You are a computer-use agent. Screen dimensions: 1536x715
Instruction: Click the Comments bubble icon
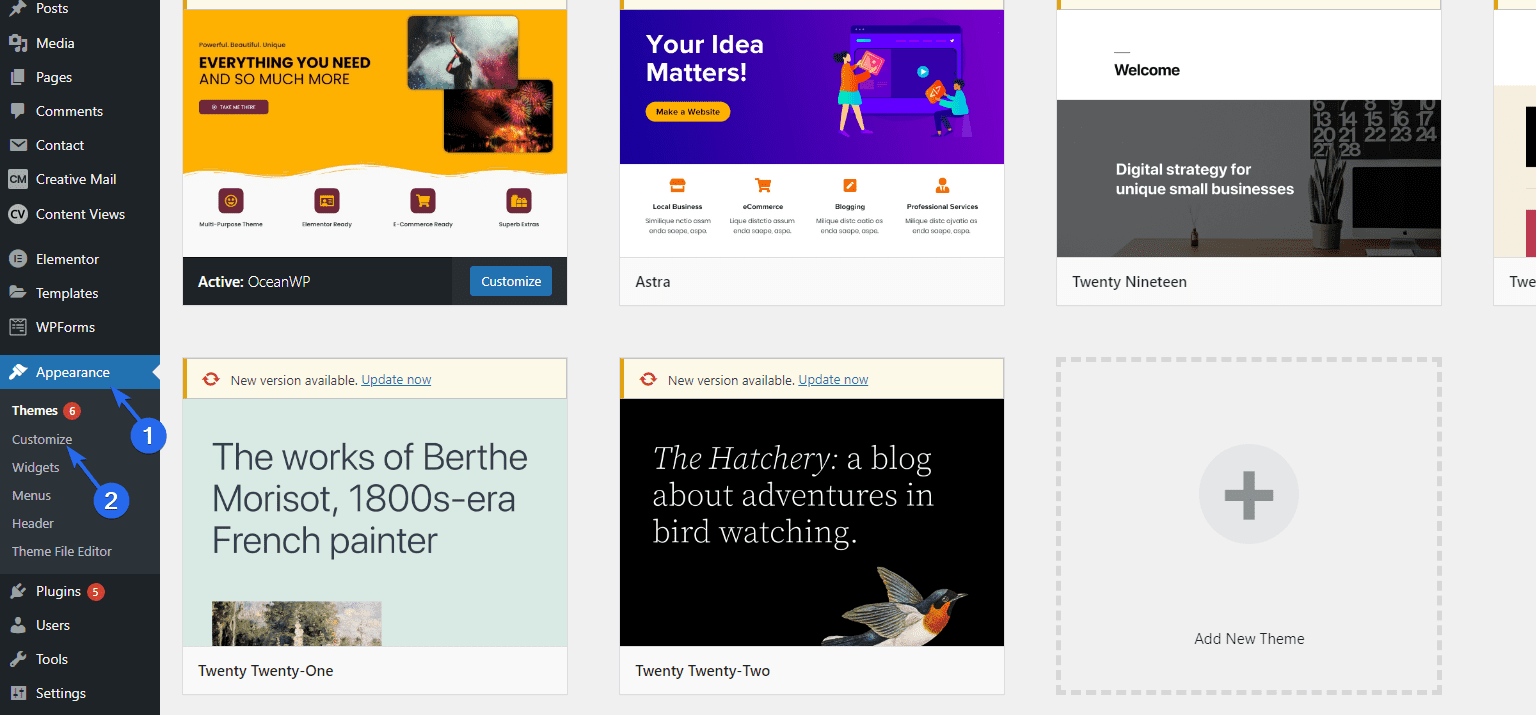(18, 111)
